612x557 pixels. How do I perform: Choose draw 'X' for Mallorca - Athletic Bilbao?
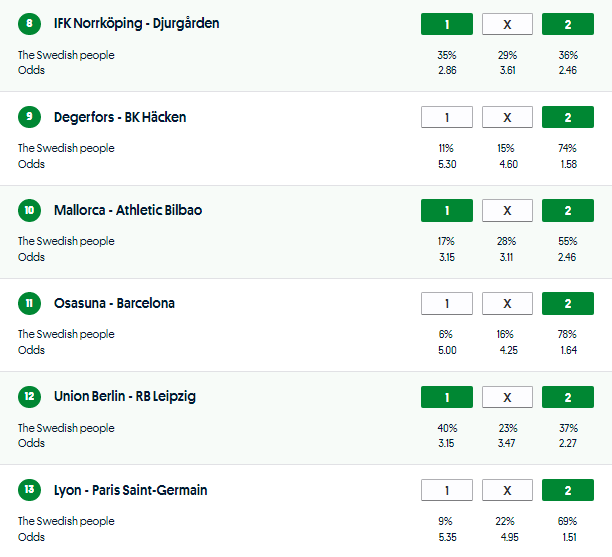click(x=507, y=211)
